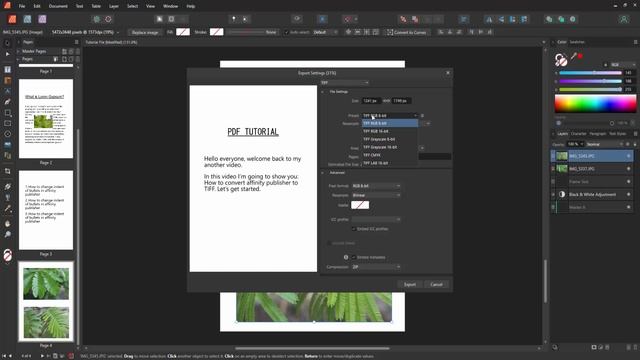Open the Compression dropdown showing ZIP
This screenshot has height=360, width=640.
pyautogui.click(x=376, y=267)
